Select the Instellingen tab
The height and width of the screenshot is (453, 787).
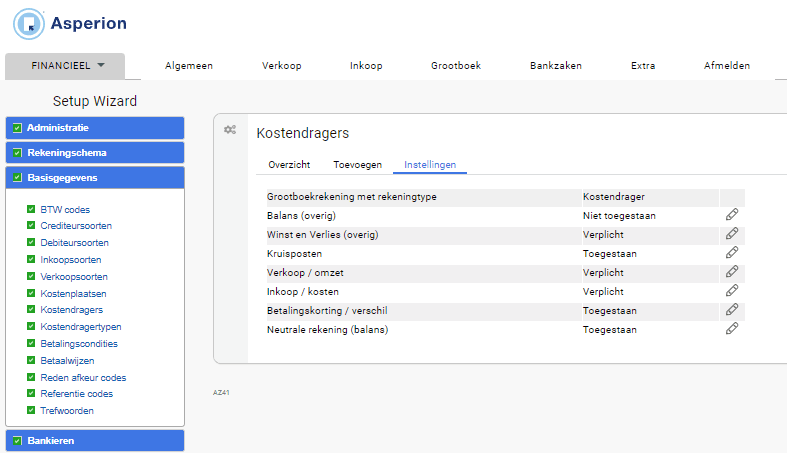pyautogui.click(x=430, y=165)
